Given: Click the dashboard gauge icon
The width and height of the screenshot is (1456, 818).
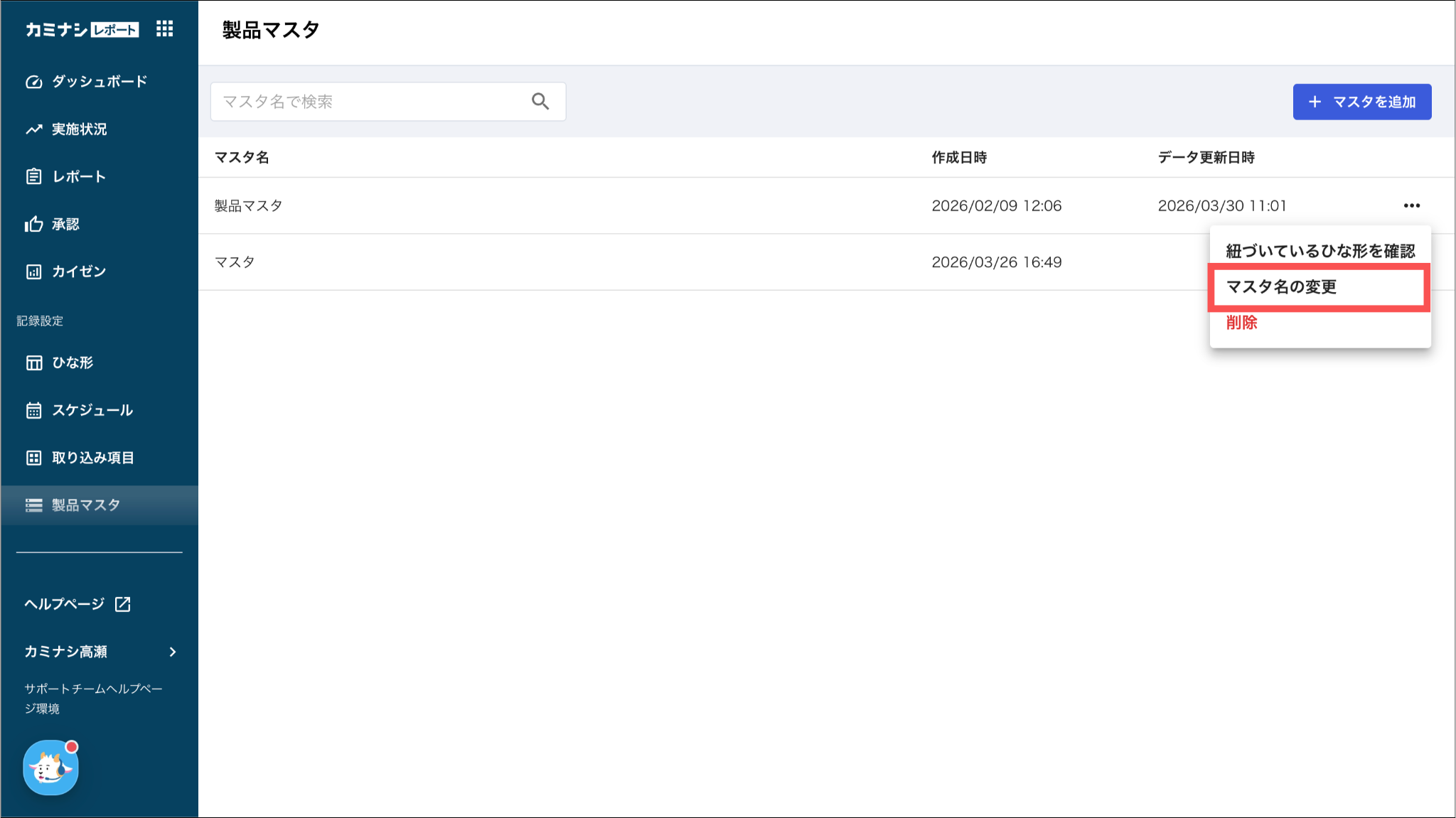Looking at the screenshot, I should pos(33,82).
